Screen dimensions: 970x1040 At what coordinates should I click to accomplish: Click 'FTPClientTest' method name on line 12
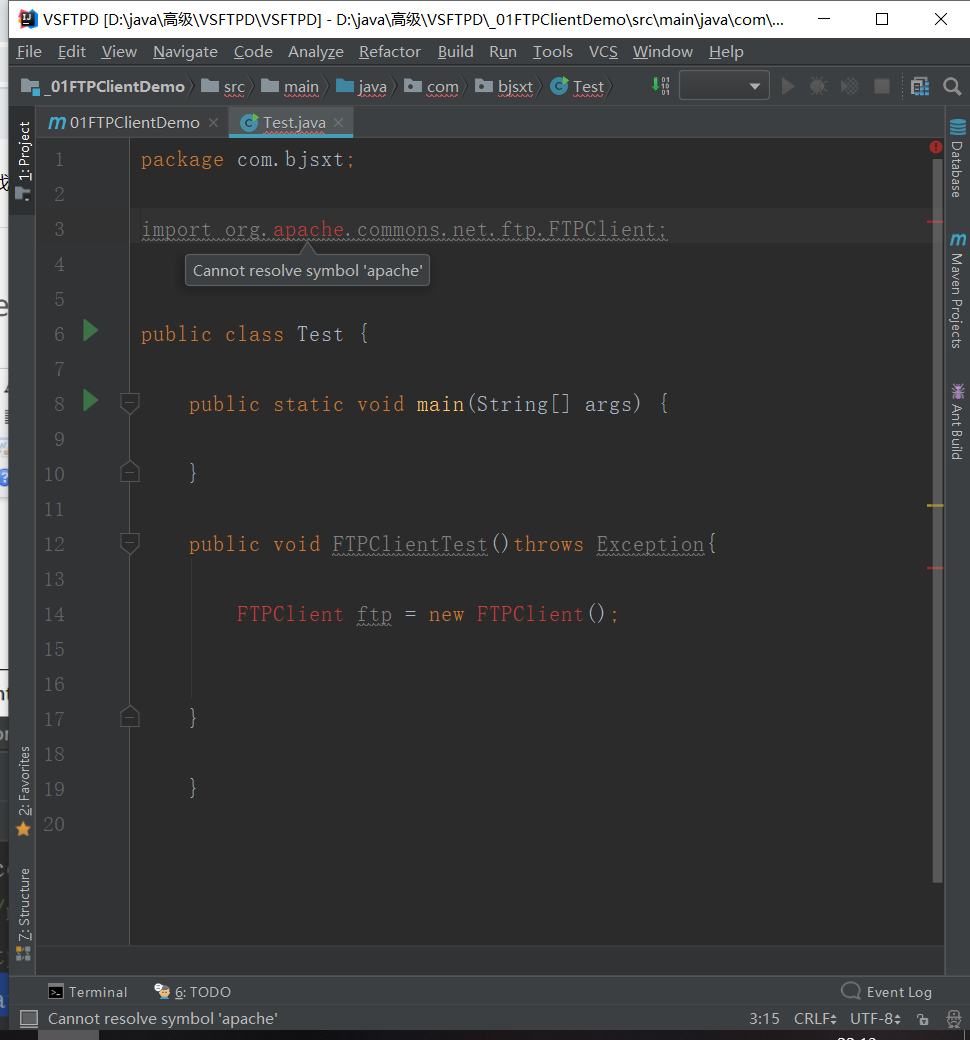[x=410, y=545]
